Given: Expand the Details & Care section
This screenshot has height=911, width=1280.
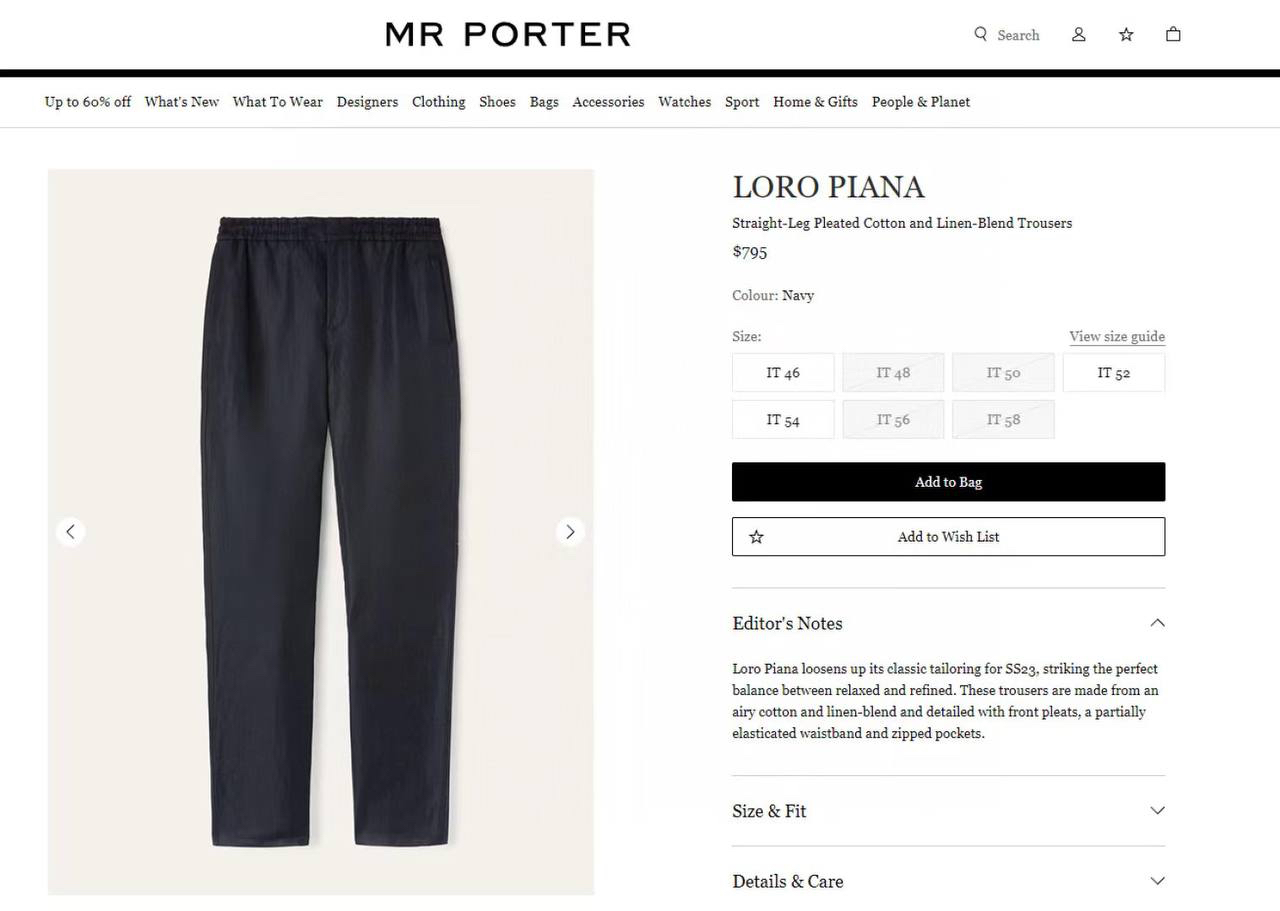Looking at the screenshot, I should (948, 881).
